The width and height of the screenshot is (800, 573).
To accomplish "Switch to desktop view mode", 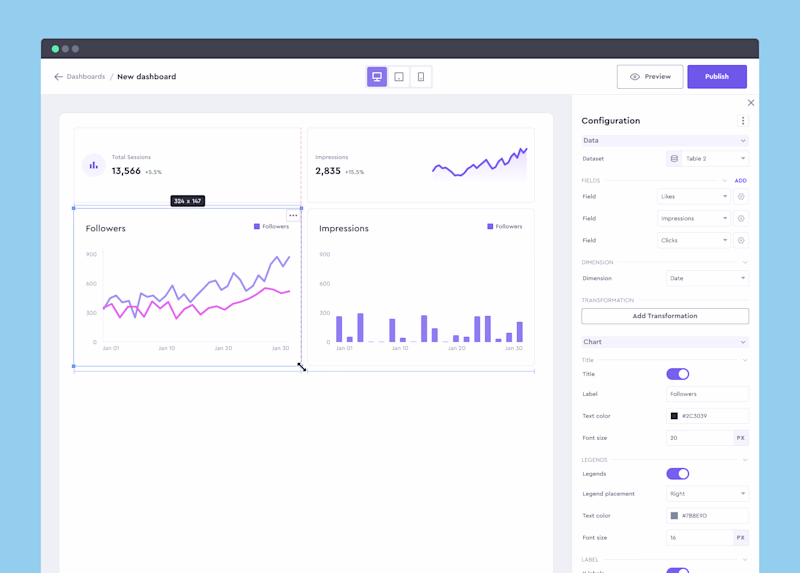I will [377, 77].
